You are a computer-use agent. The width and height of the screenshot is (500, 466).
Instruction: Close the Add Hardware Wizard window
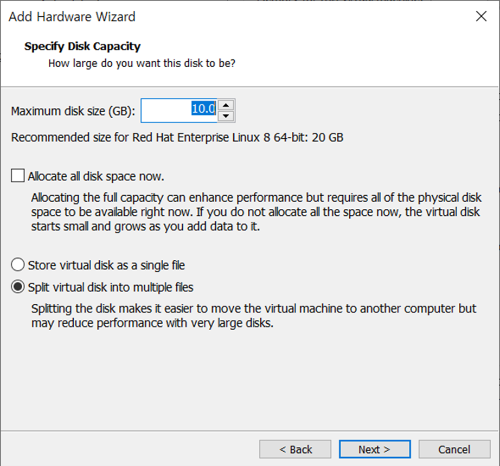(481, 16)
